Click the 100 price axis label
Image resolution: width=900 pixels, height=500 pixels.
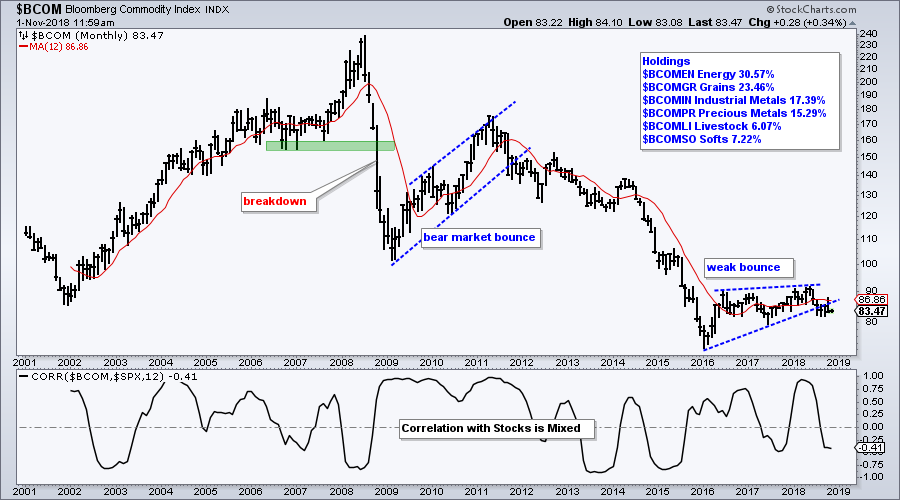869,264
